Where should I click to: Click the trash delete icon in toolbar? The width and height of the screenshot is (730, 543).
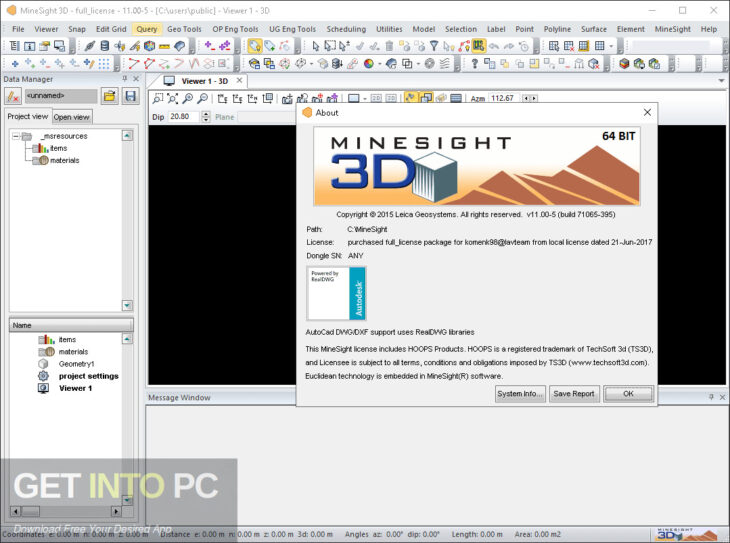point(389,46)
